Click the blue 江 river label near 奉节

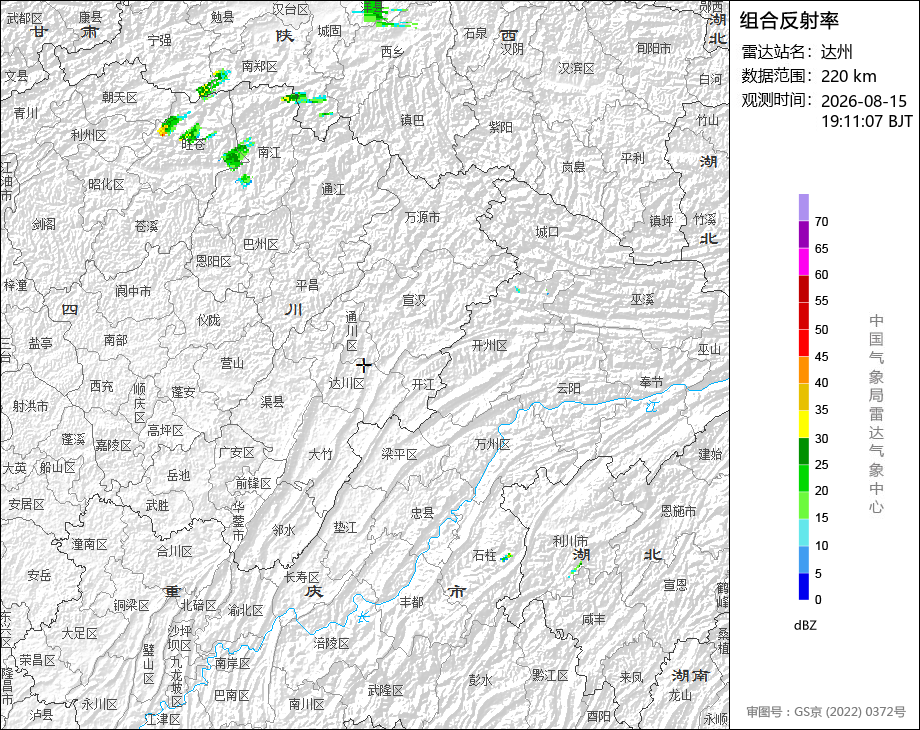pos(652,405)
